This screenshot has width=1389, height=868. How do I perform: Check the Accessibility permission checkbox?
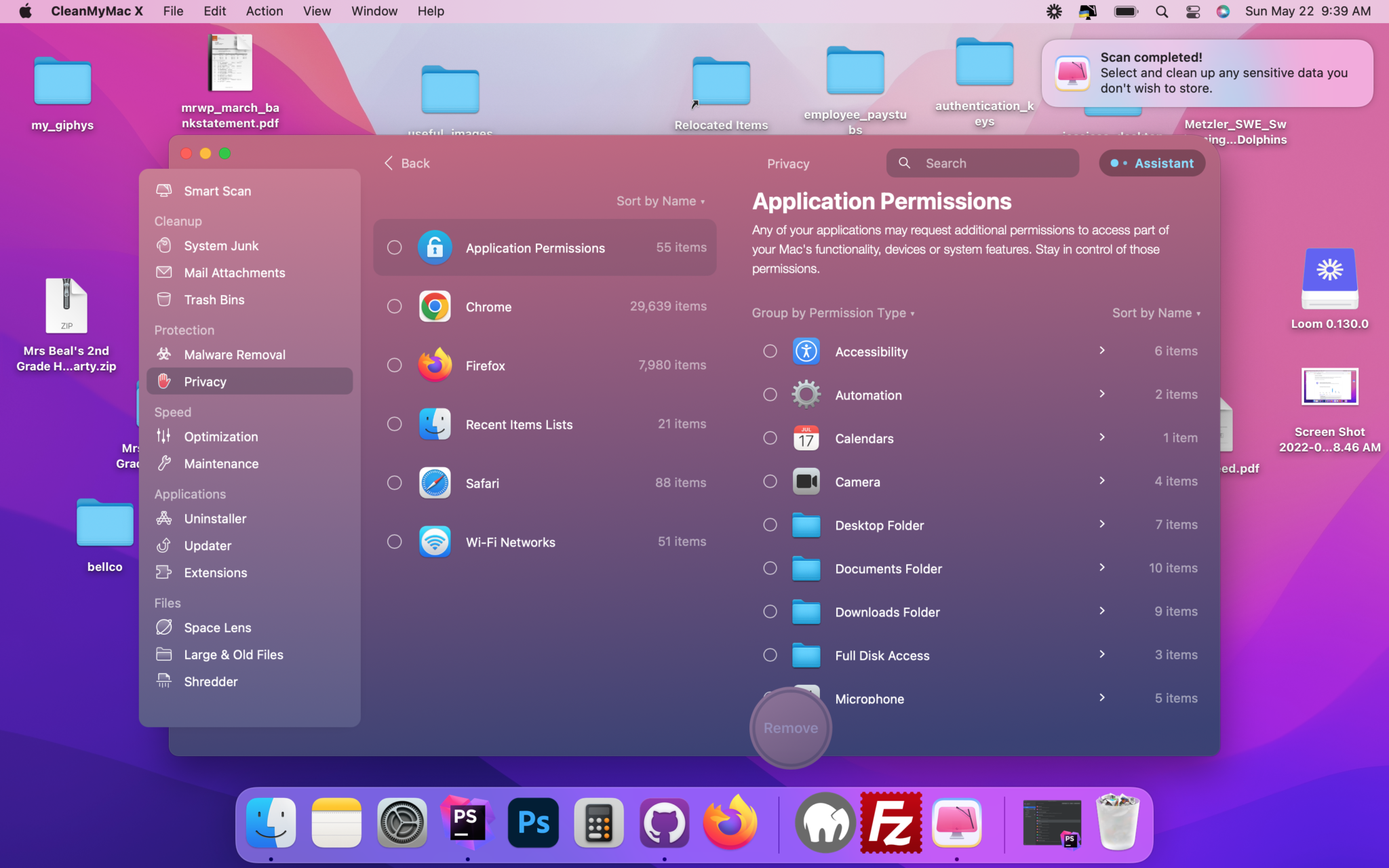[x=770, y=351]
